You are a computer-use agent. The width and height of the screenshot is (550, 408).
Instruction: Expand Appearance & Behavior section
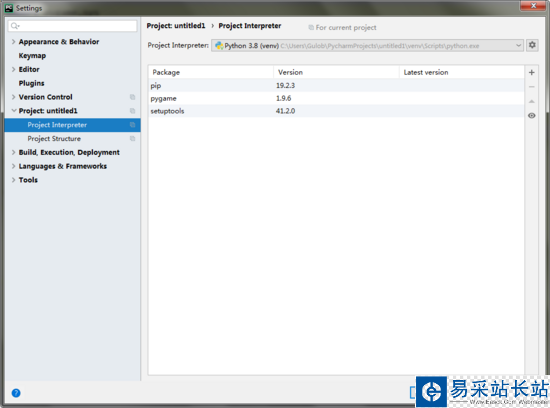tap(13, 42)
